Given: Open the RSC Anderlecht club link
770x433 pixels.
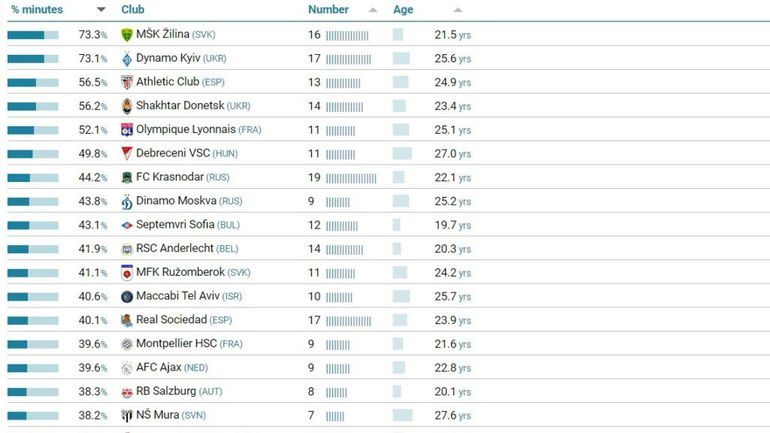Looking at the screenshot, I should [174, 248].
